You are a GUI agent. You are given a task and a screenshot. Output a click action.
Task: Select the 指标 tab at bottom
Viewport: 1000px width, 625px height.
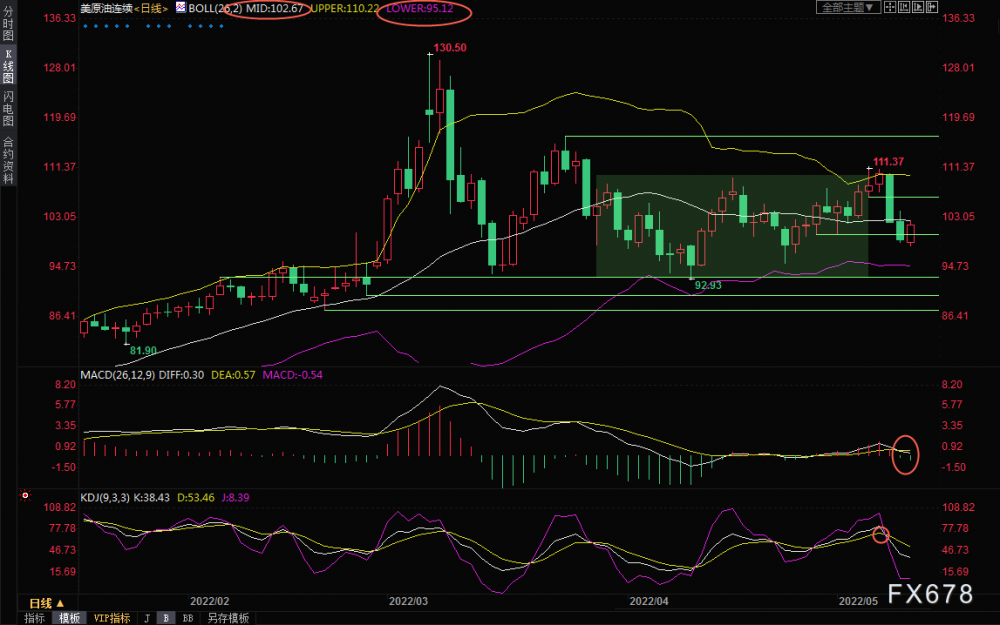pyautogui.click(x=34, y=618)
